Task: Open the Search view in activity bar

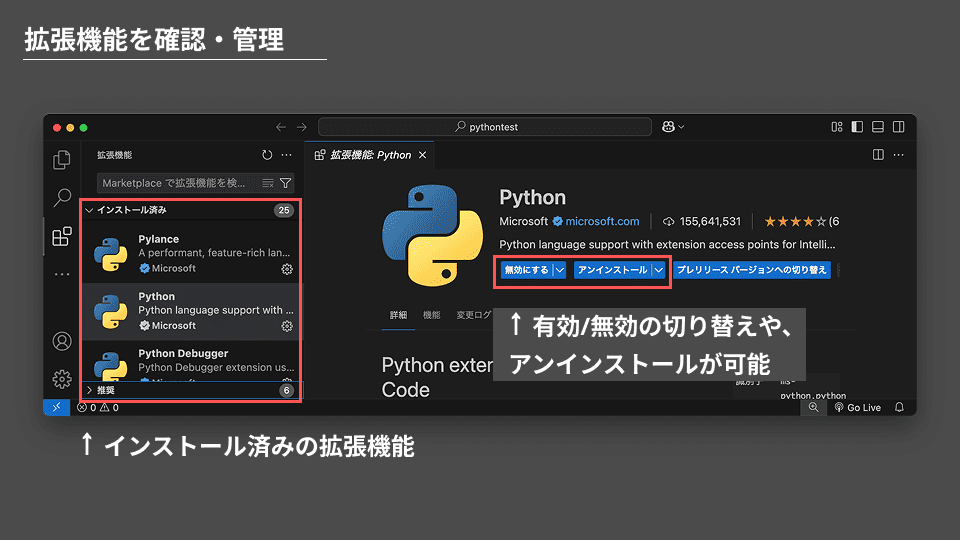Action: [x=62, y=198]
